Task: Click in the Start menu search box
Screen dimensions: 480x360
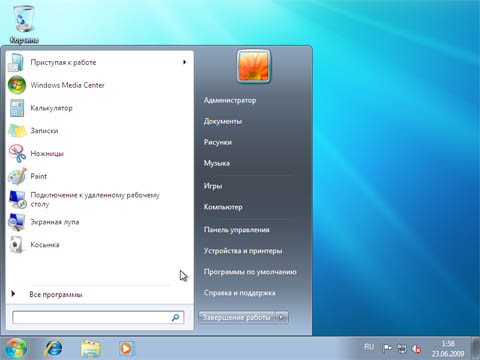Action: click(x=98, y=317)
